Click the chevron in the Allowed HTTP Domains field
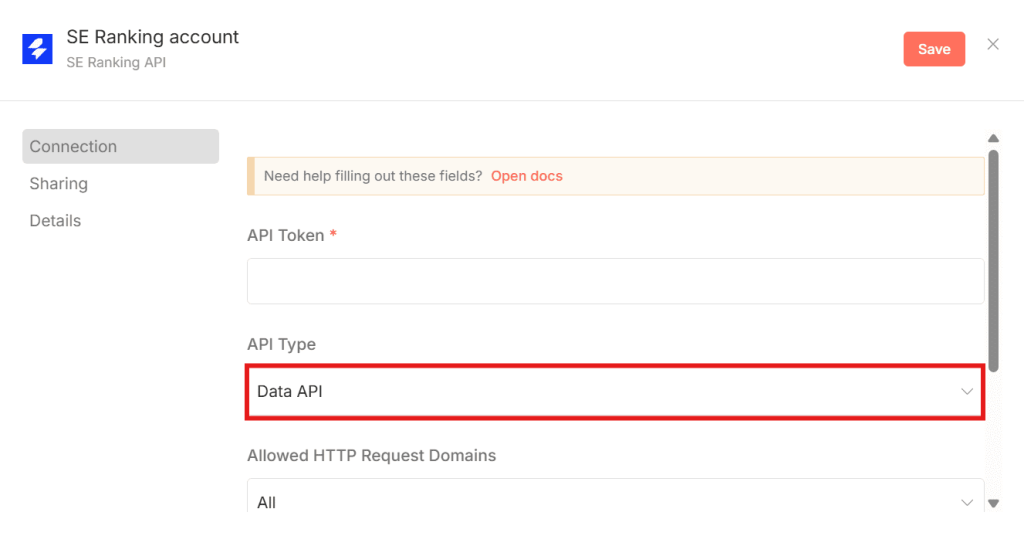This screenshot has height=536, width=1024. pos(966,502)
